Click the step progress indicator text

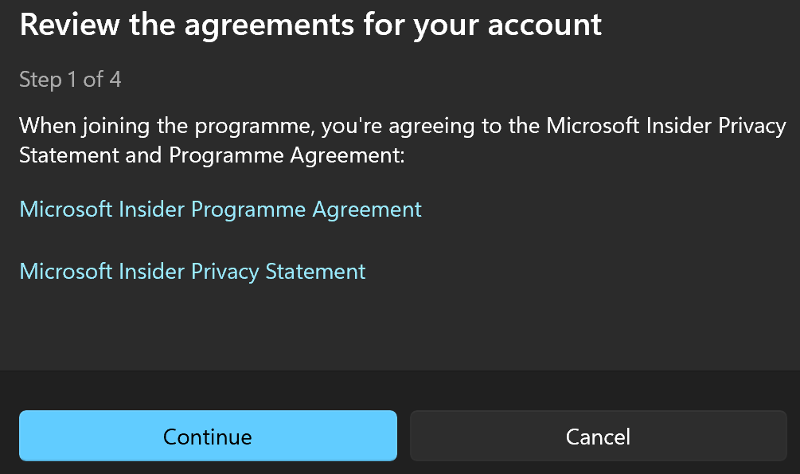point(70,80)
